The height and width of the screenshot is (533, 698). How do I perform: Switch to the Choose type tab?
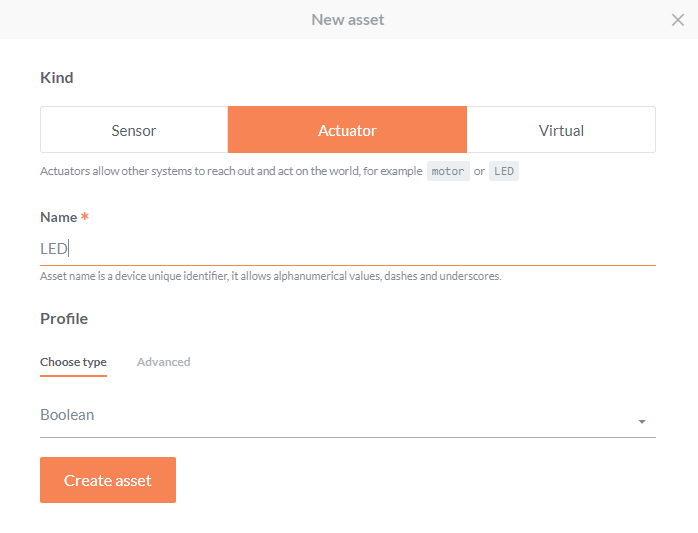click(x=73, y=362)
